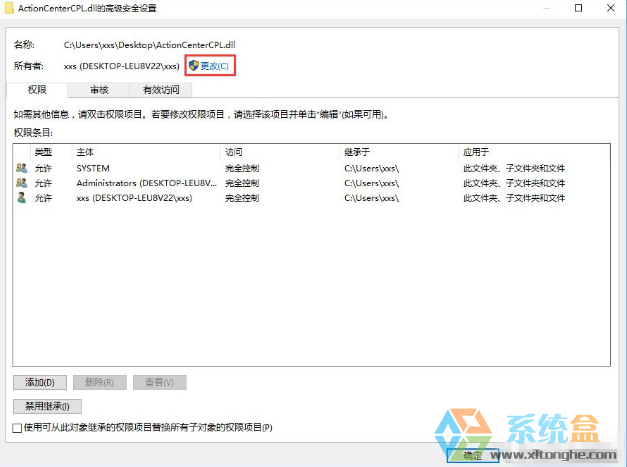Click the folder icon in title bar
Screen dimensions: 627x467
[x=9, y=8]
